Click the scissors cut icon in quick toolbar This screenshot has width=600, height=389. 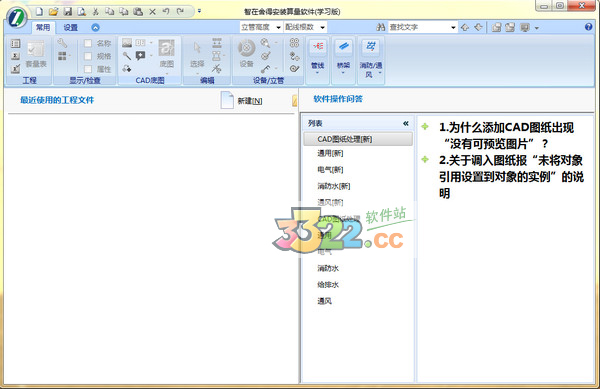(96, 11)
